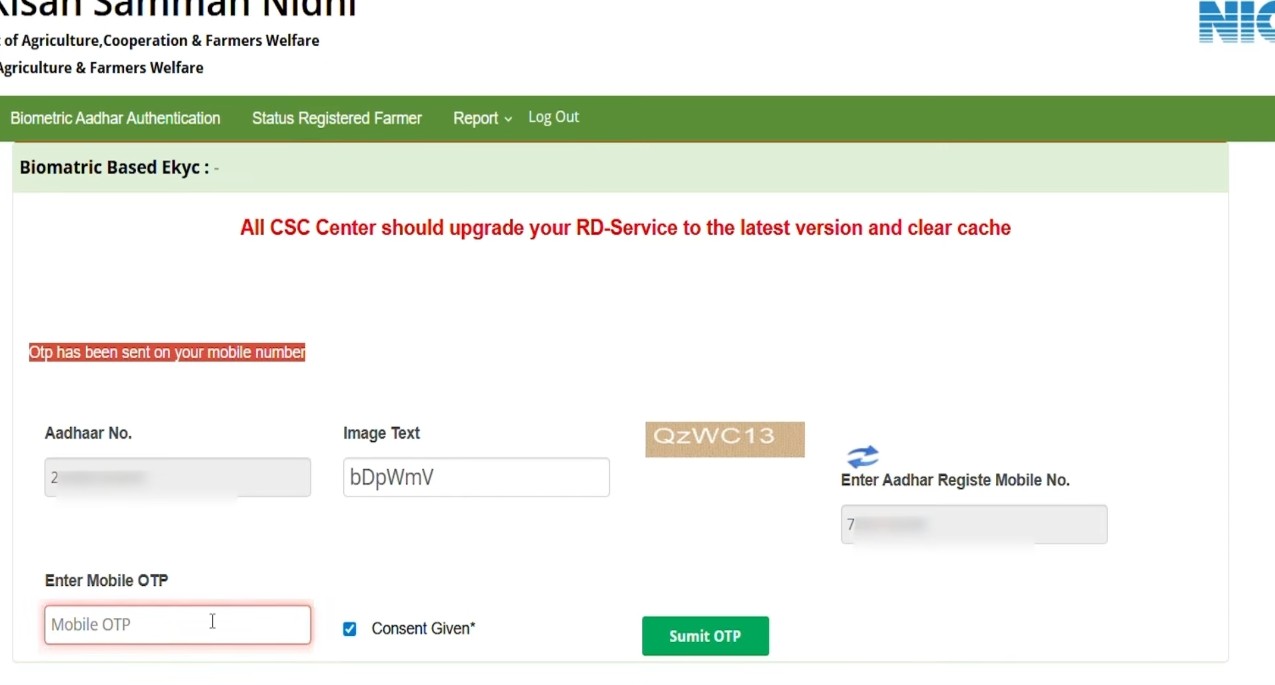Open the Report dropdown menu
1275x685 pixels.
click(x=476, y=118)
